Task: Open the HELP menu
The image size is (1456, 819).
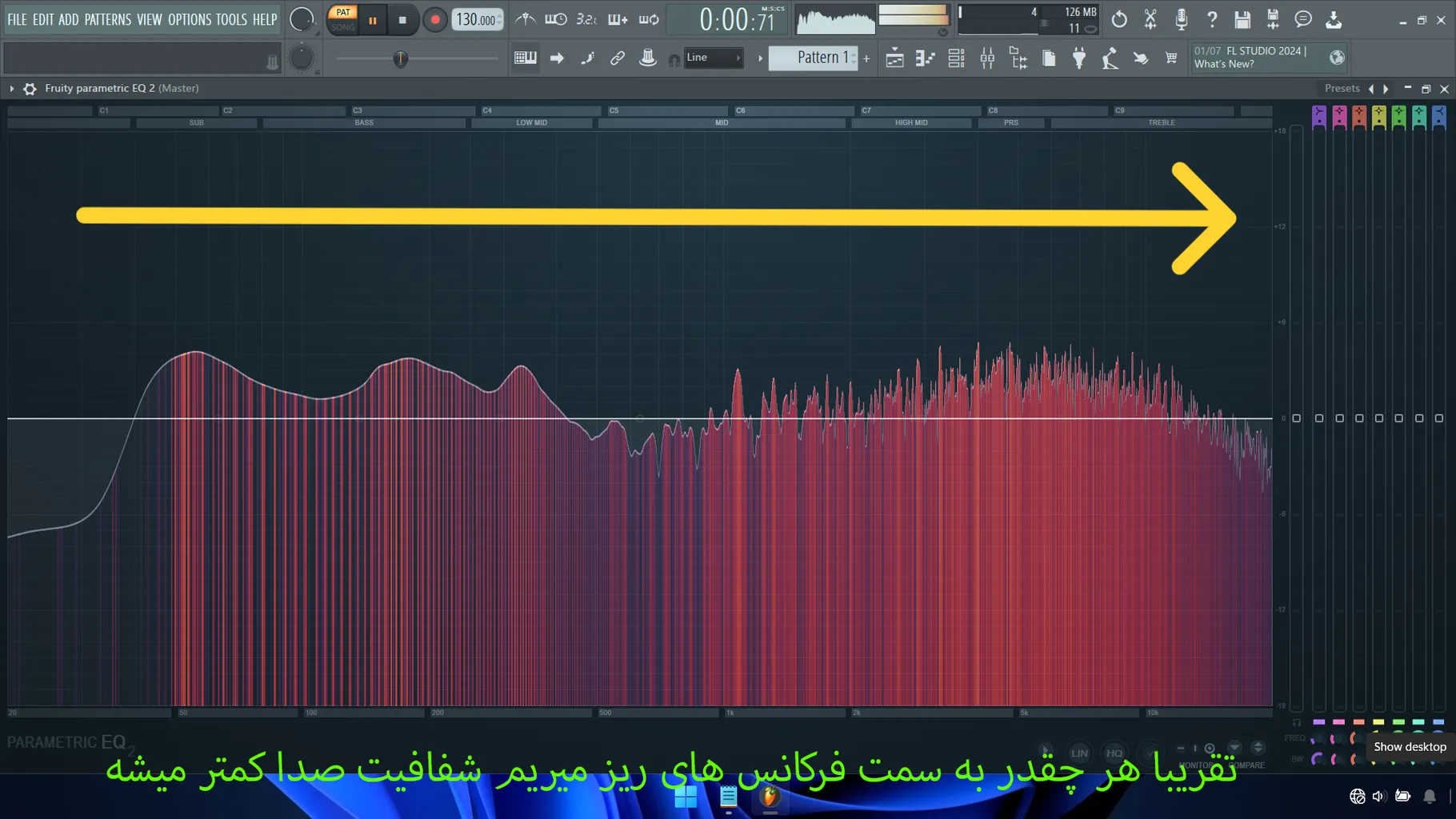Action: [265, 19]
